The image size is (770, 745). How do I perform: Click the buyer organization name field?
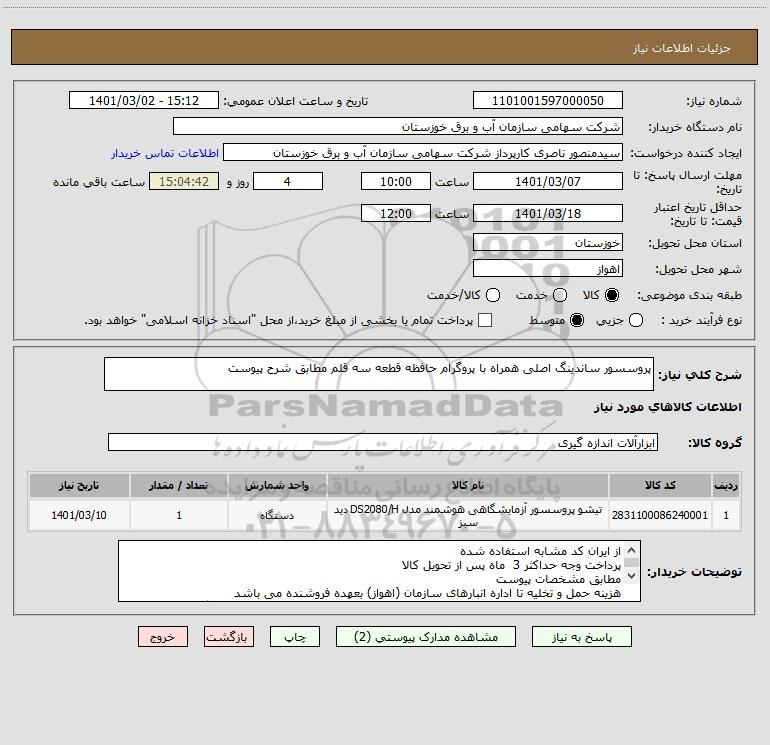point(398,127)
